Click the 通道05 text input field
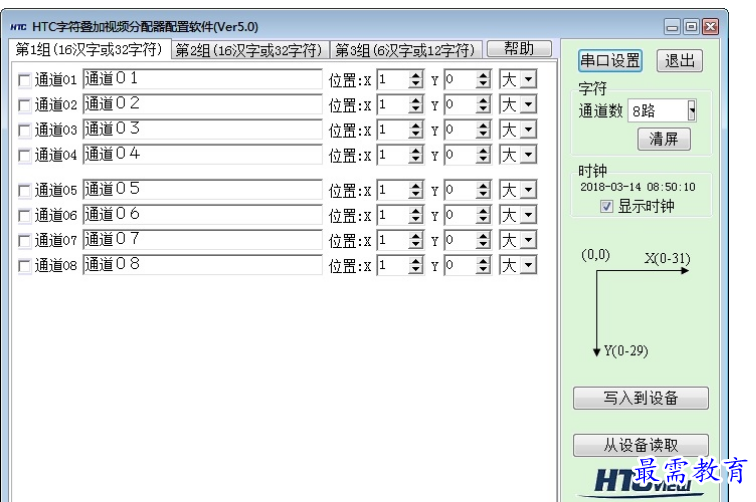Viewport: 756px width, 502px height. 202,190
